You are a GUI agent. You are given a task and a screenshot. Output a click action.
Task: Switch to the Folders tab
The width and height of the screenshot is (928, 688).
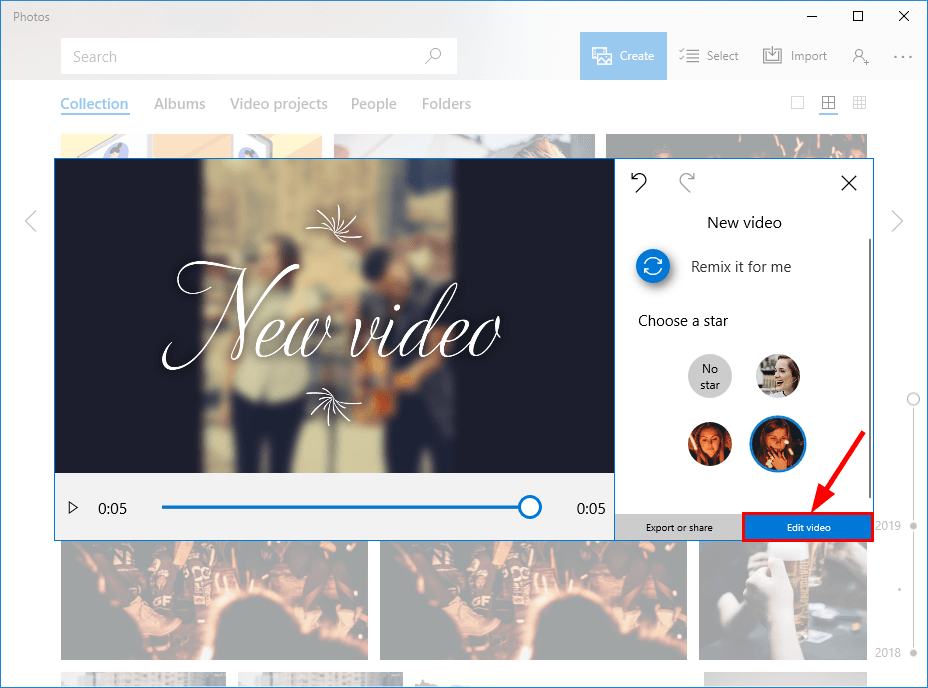446,104
